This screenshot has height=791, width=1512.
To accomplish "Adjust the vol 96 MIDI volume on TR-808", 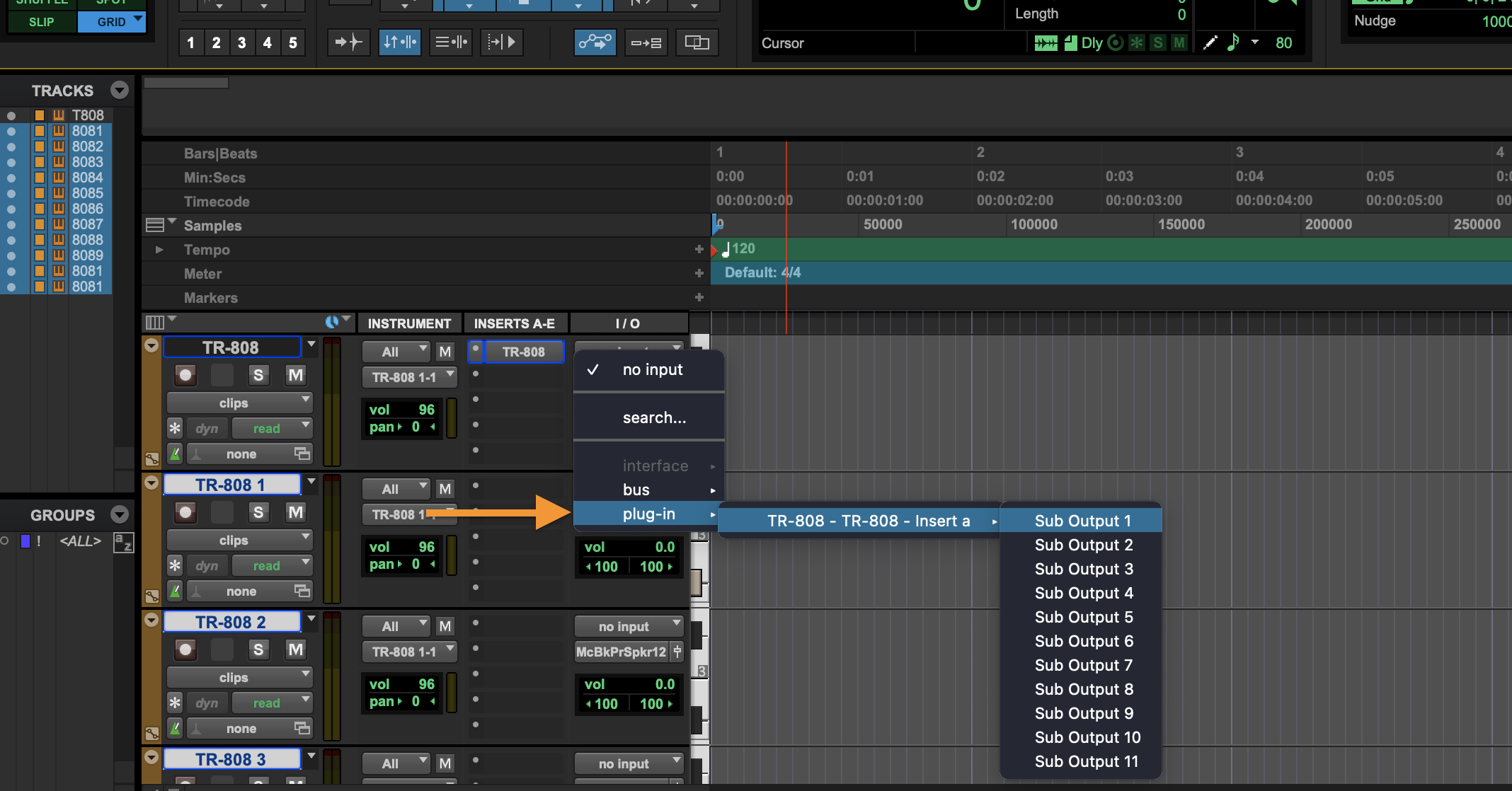I will [401, 409].
